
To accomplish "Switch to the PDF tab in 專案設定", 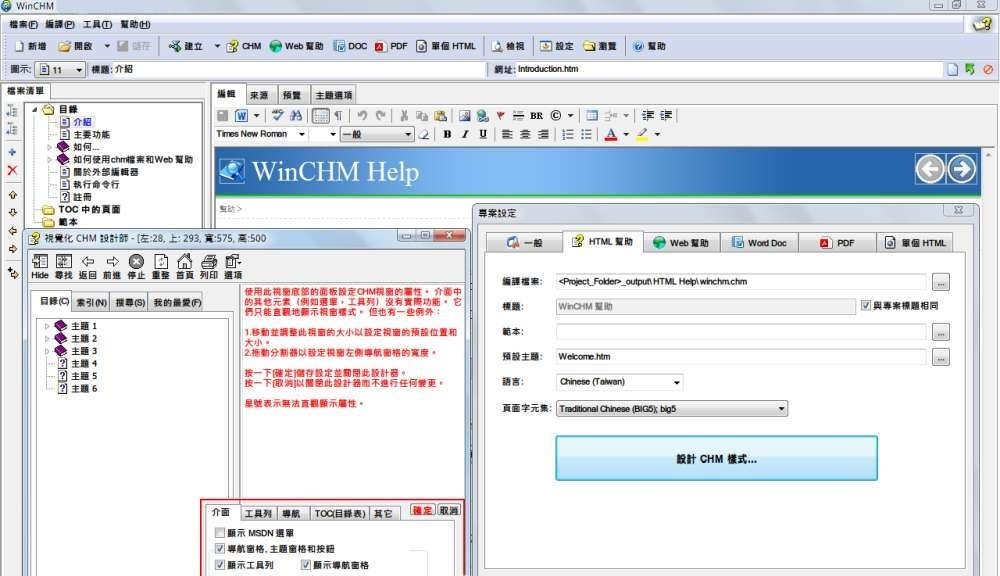I will (837, 243).
